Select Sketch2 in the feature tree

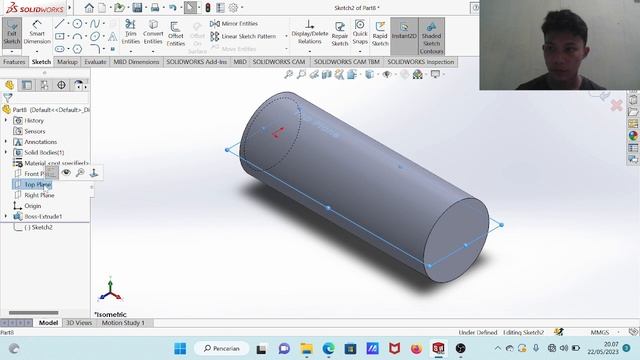(x=38, y=227)
